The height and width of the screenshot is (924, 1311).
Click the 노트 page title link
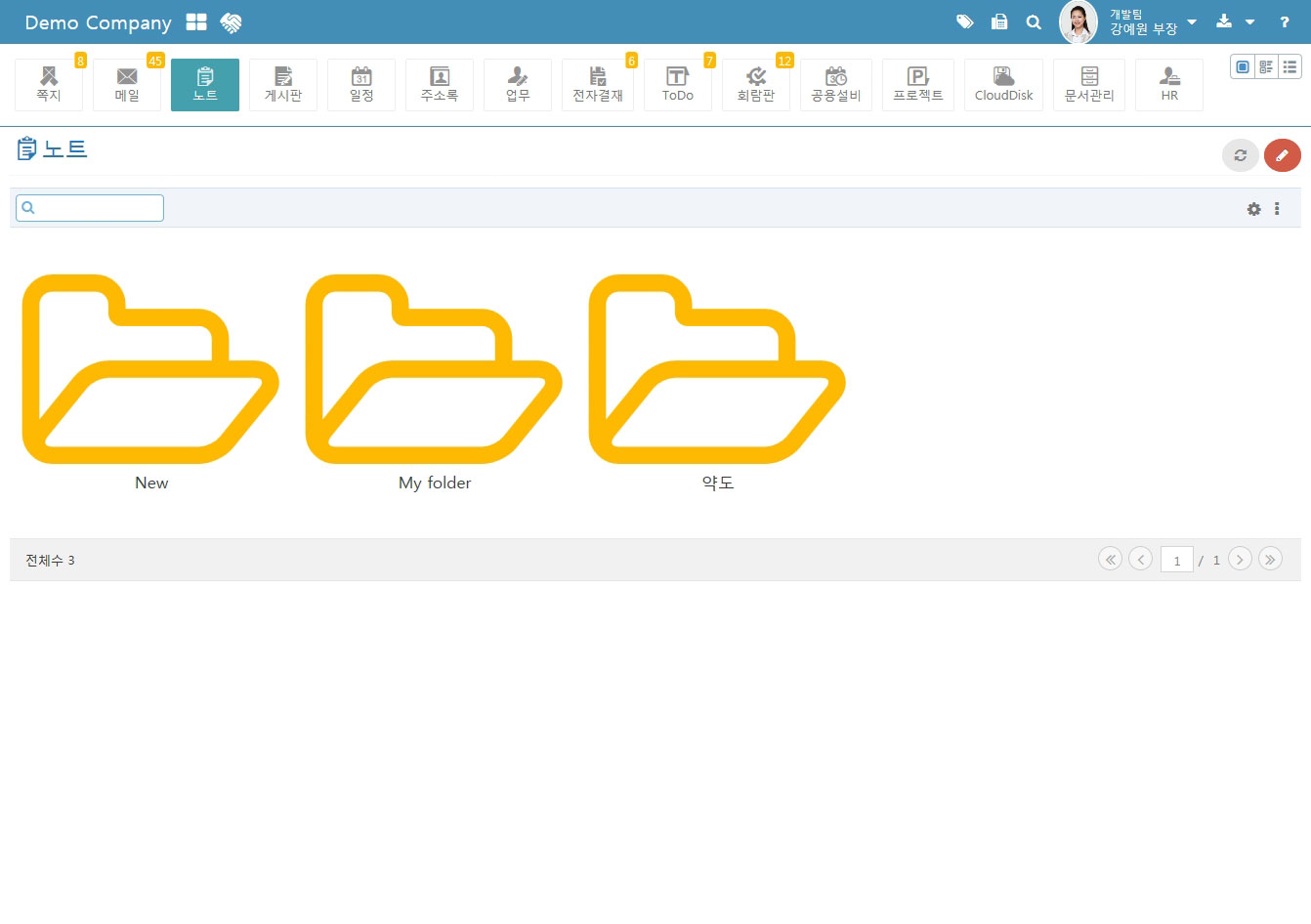65,149
